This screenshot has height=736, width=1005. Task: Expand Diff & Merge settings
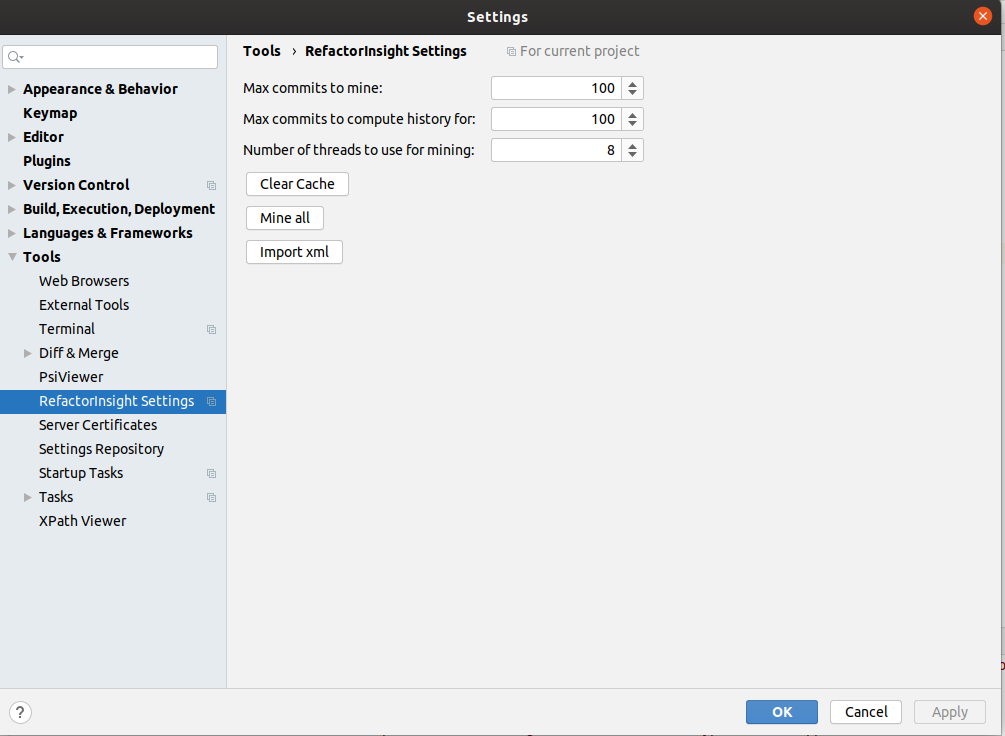tap(27, 353)
